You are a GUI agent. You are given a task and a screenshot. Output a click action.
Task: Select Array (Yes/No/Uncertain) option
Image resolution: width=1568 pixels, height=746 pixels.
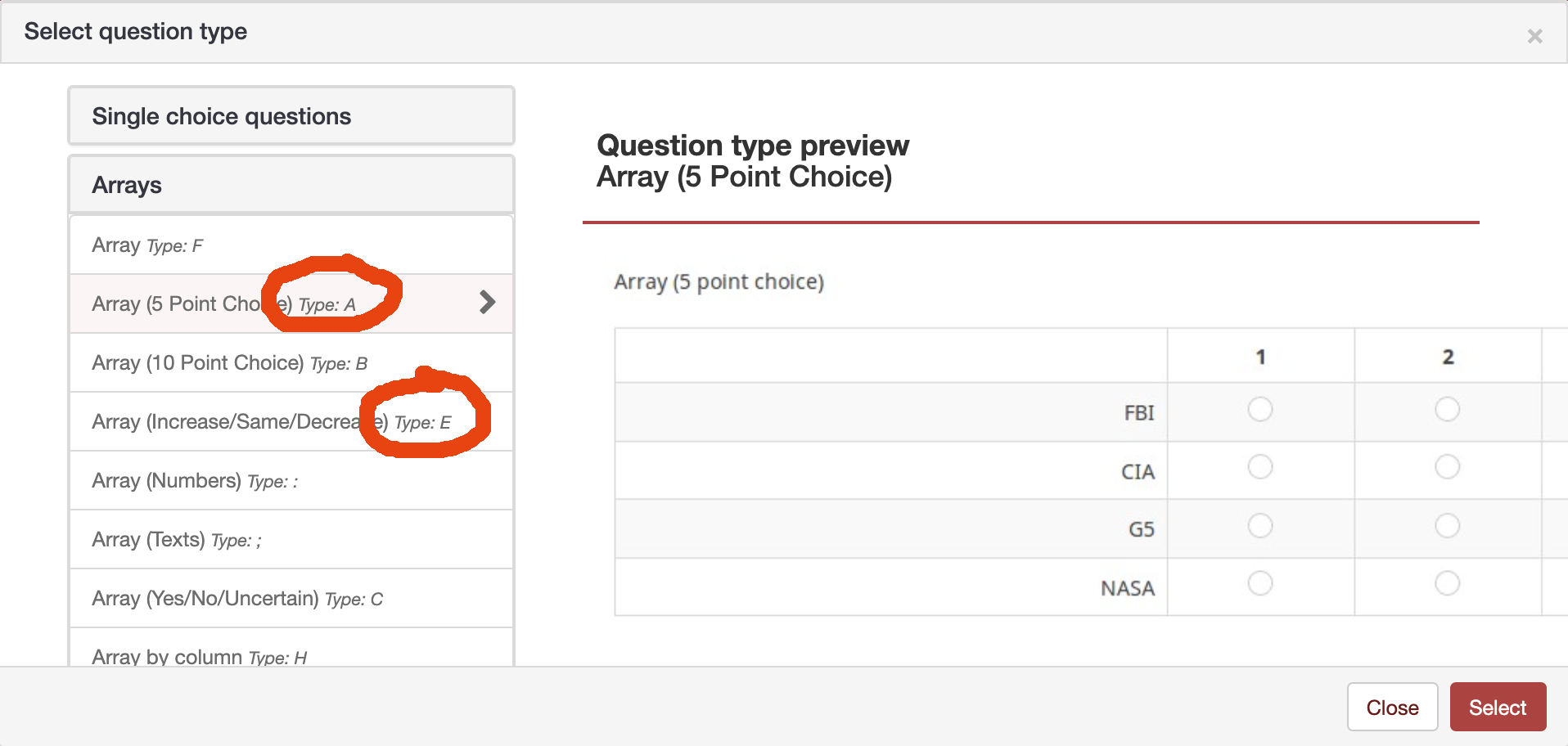(x=291, y=599)
